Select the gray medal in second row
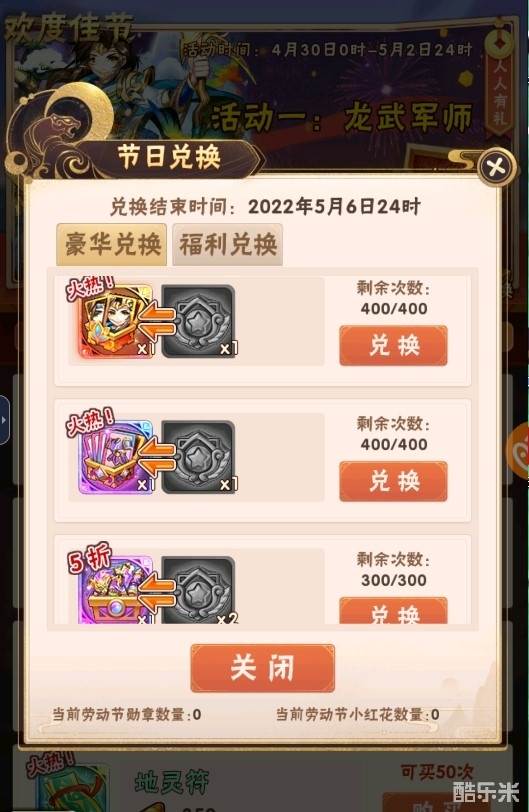The image size is (529, 812). (x=199, y=457)
